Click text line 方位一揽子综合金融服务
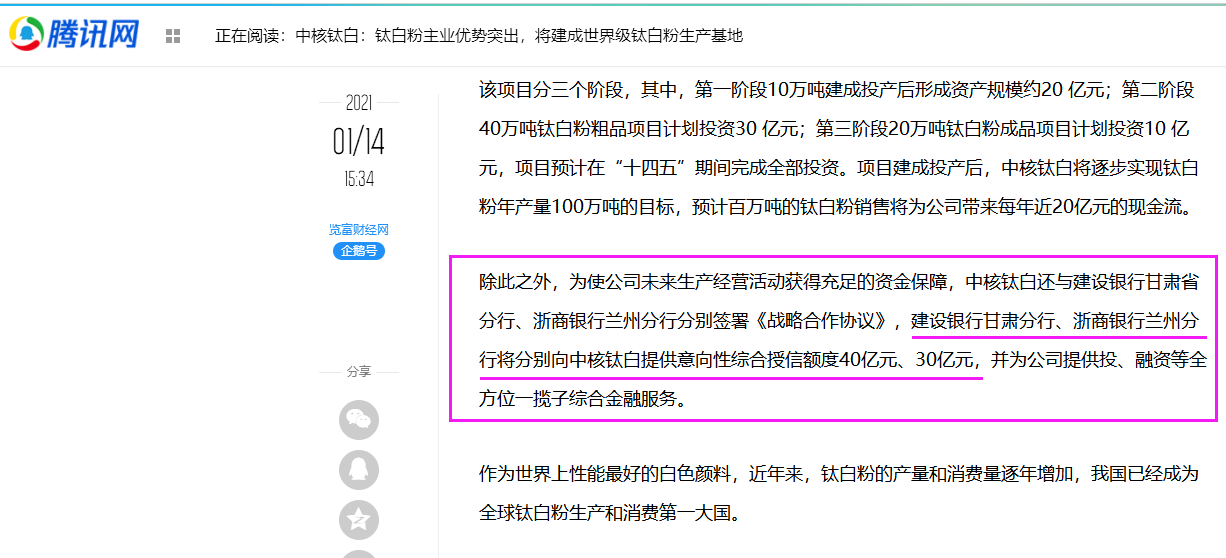This screenshot has width=1226, height=558. tap(585, 400)
